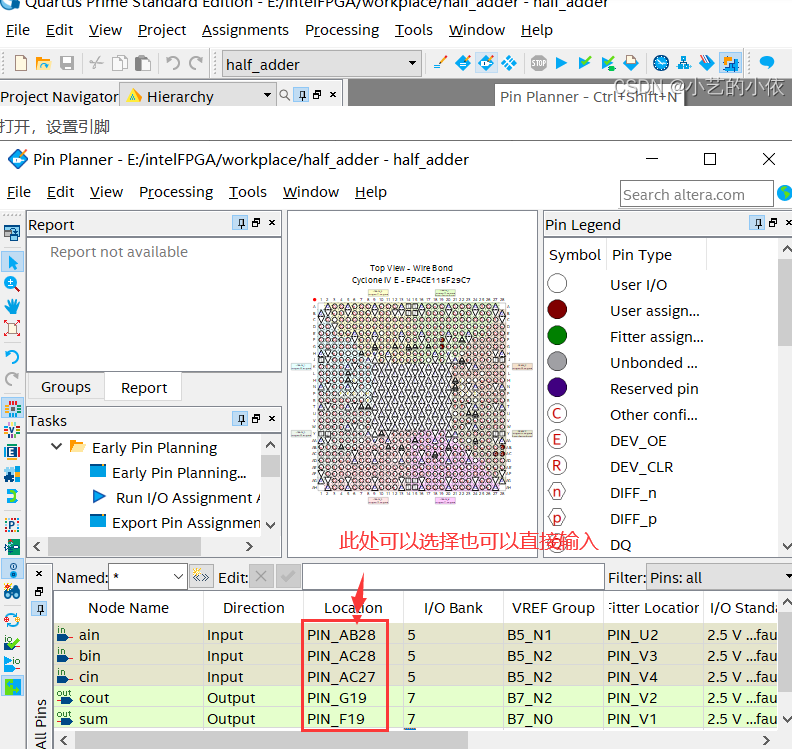The width and height of the screenshot is (792, 749).
Task: Select Location cell PIN_AB28 for ain
Action: [342, 635]
